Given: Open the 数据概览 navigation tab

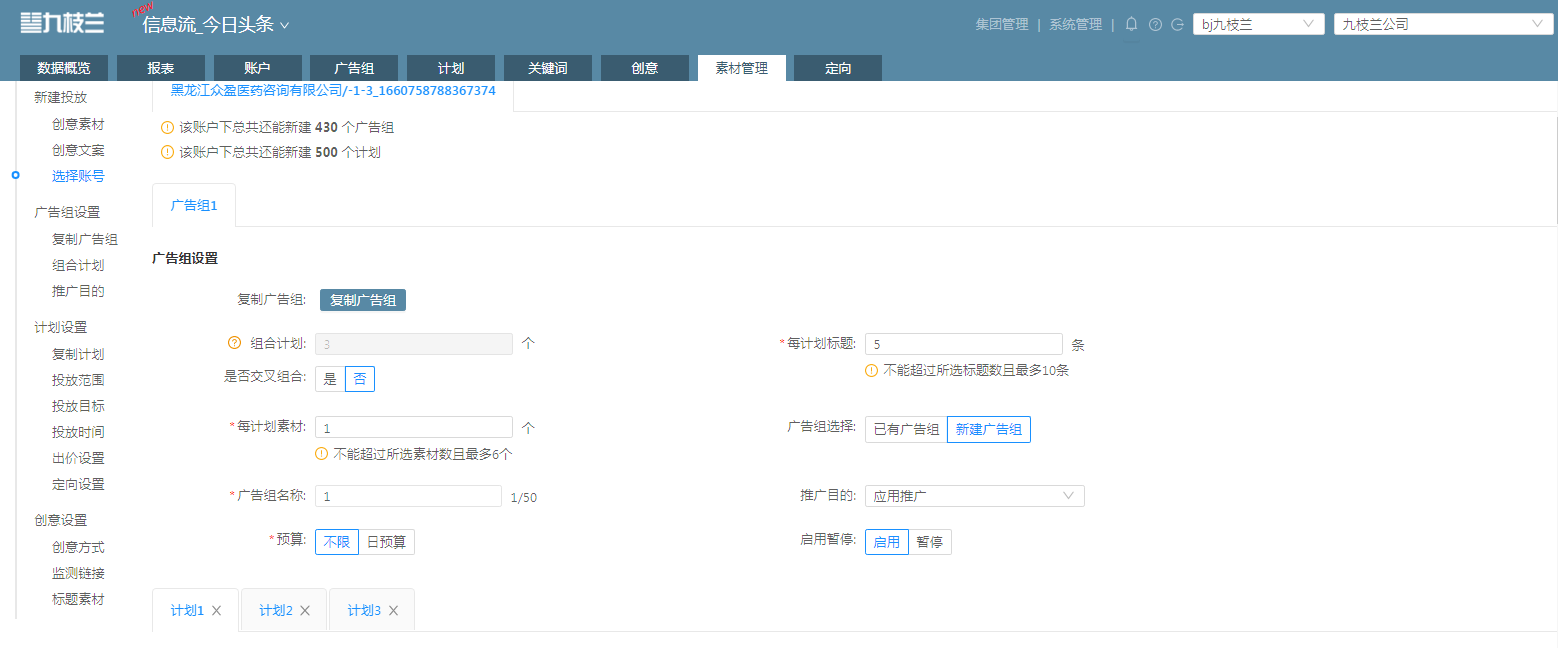Looking at the screenshot, I should 64,68.
